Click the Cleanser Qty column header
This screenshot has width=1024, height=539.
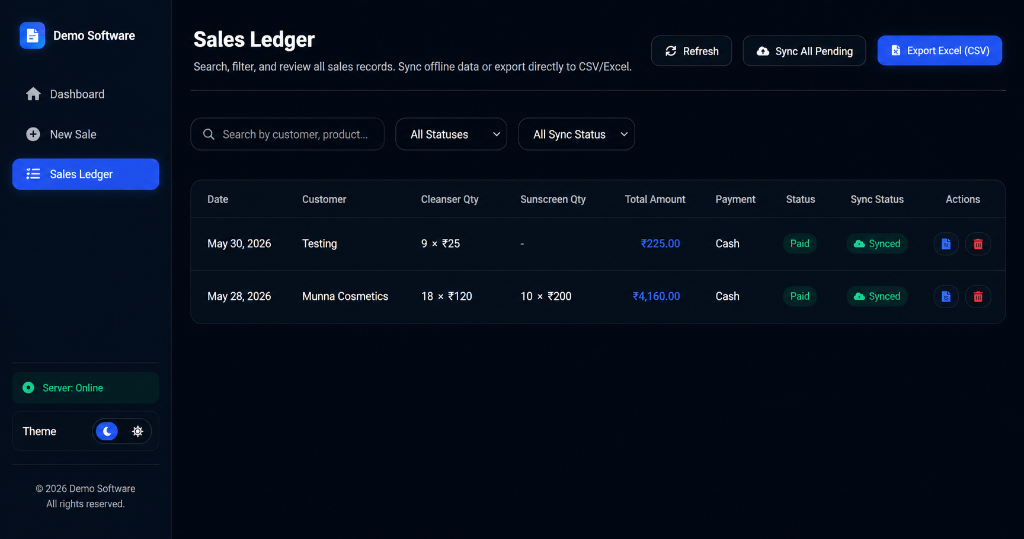pos(449,199)
